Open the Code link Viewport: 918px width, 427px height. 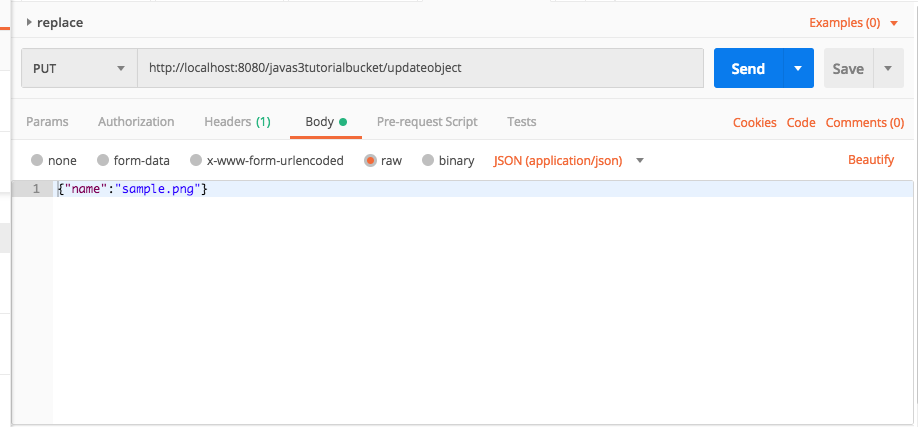click(x=801, y=122)
